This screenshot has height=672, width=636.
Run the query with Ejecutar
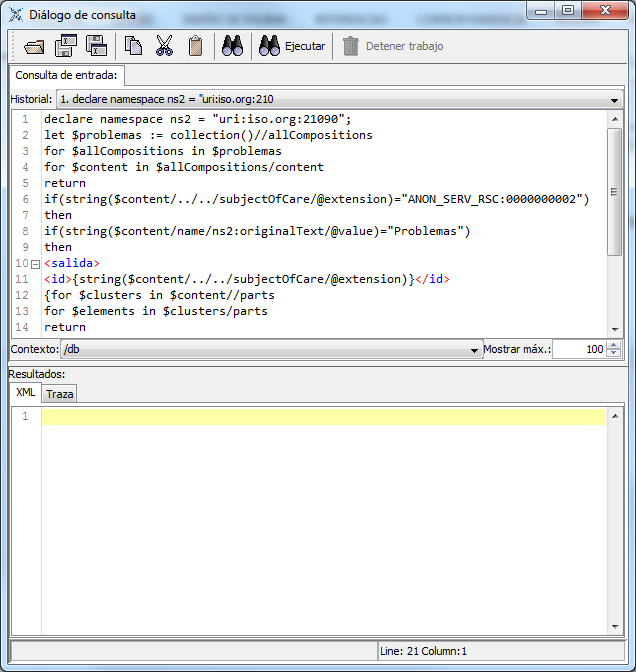[292, 46]
